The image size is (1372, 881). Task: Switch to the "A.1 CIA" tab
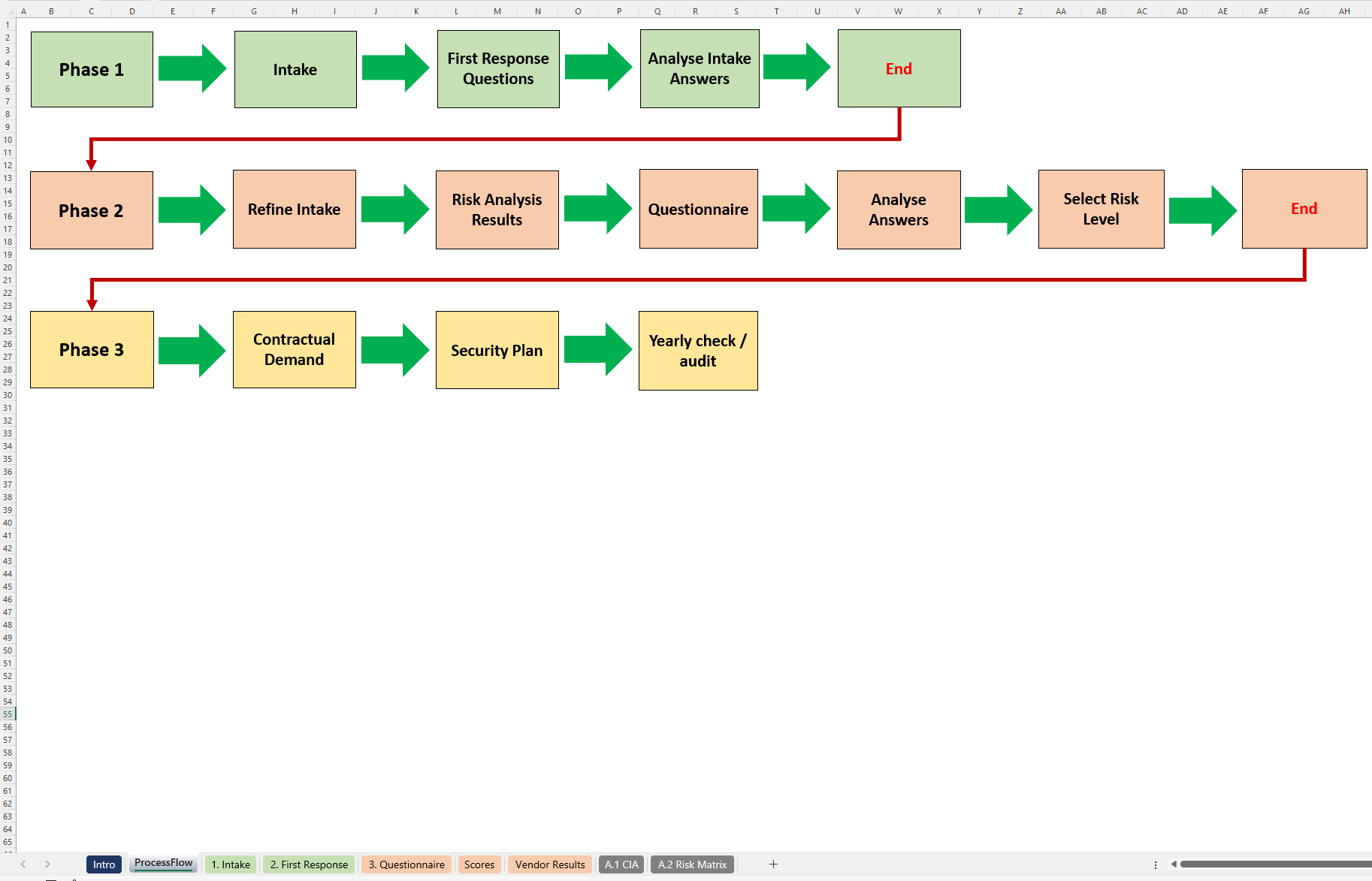coord(621,864)
